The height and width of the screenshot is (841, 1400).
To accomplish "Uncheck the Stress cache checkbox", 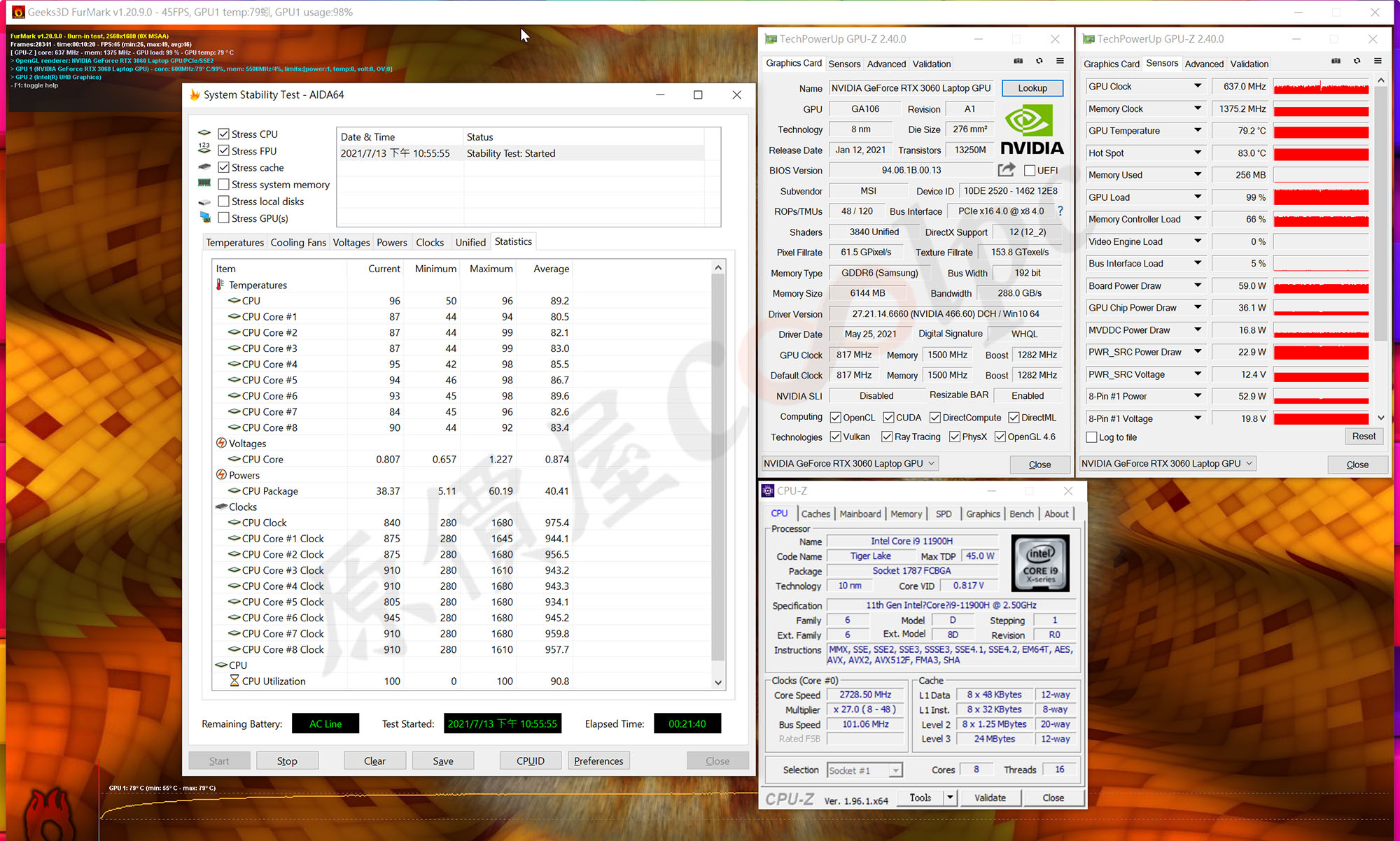I will click(224, 167).
